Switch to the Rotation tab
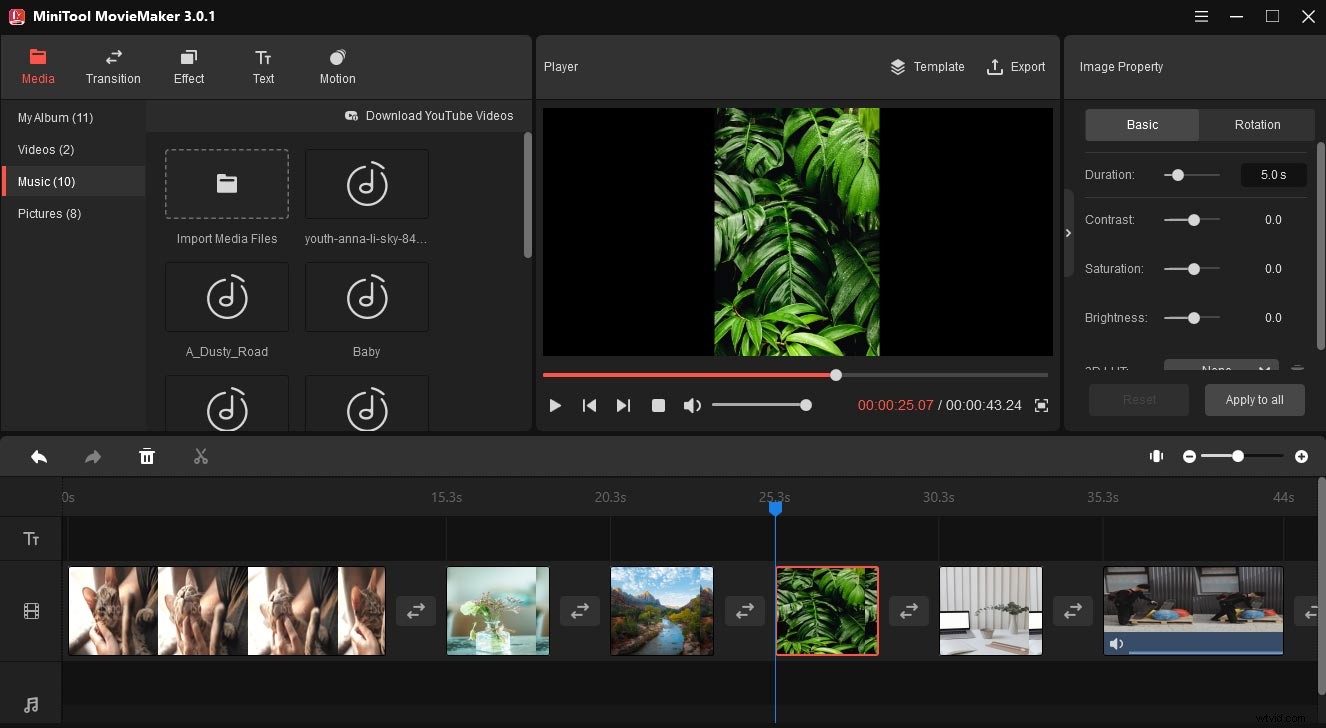The image size is (1326, 728). 1256,124
